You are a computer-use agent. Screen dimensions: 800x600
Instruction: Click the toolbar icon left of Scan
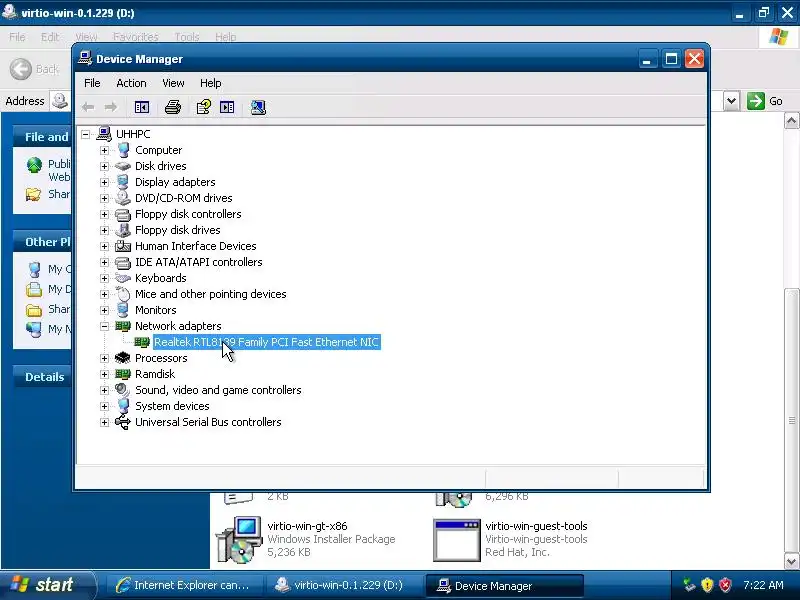tap(227, 107)
